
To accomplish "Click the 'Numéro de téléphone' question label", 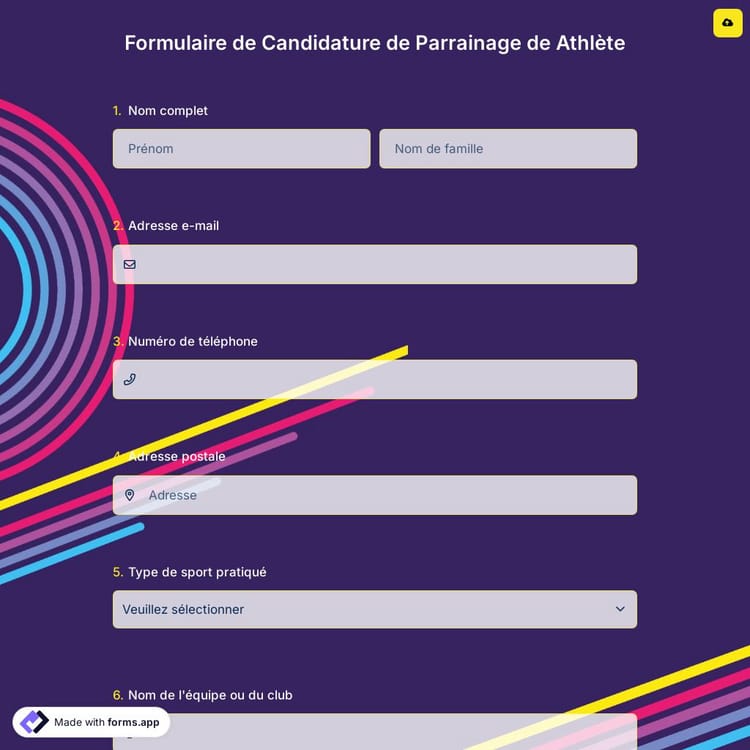I will 193,341.
